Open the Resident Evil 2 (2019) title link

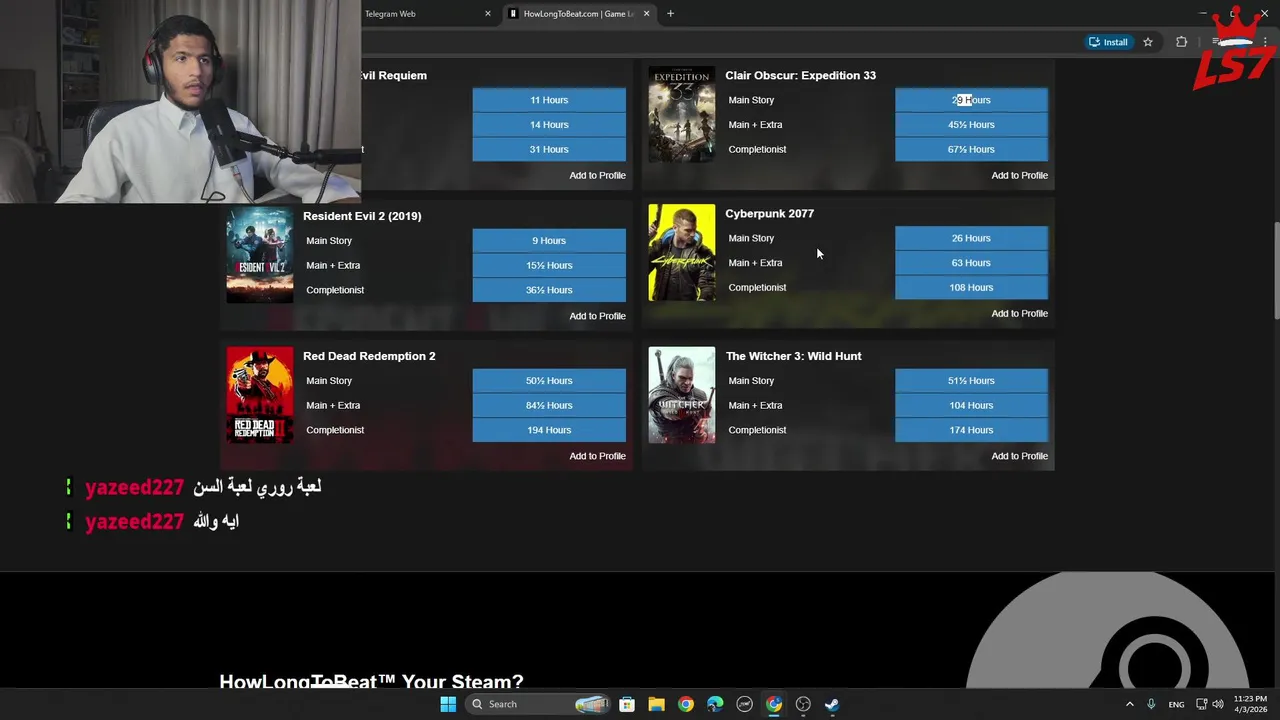362,216
